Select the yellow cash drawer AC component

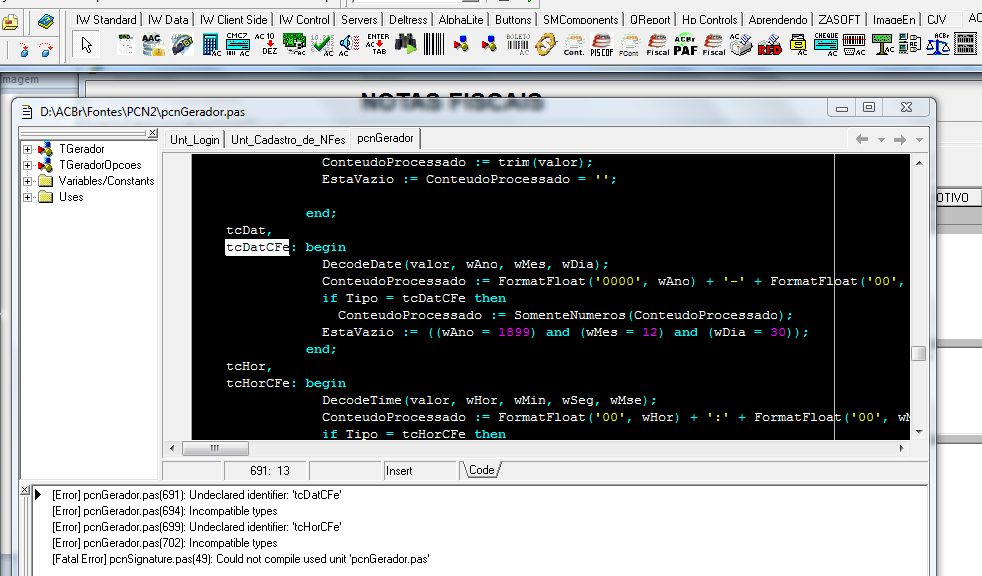798,45
